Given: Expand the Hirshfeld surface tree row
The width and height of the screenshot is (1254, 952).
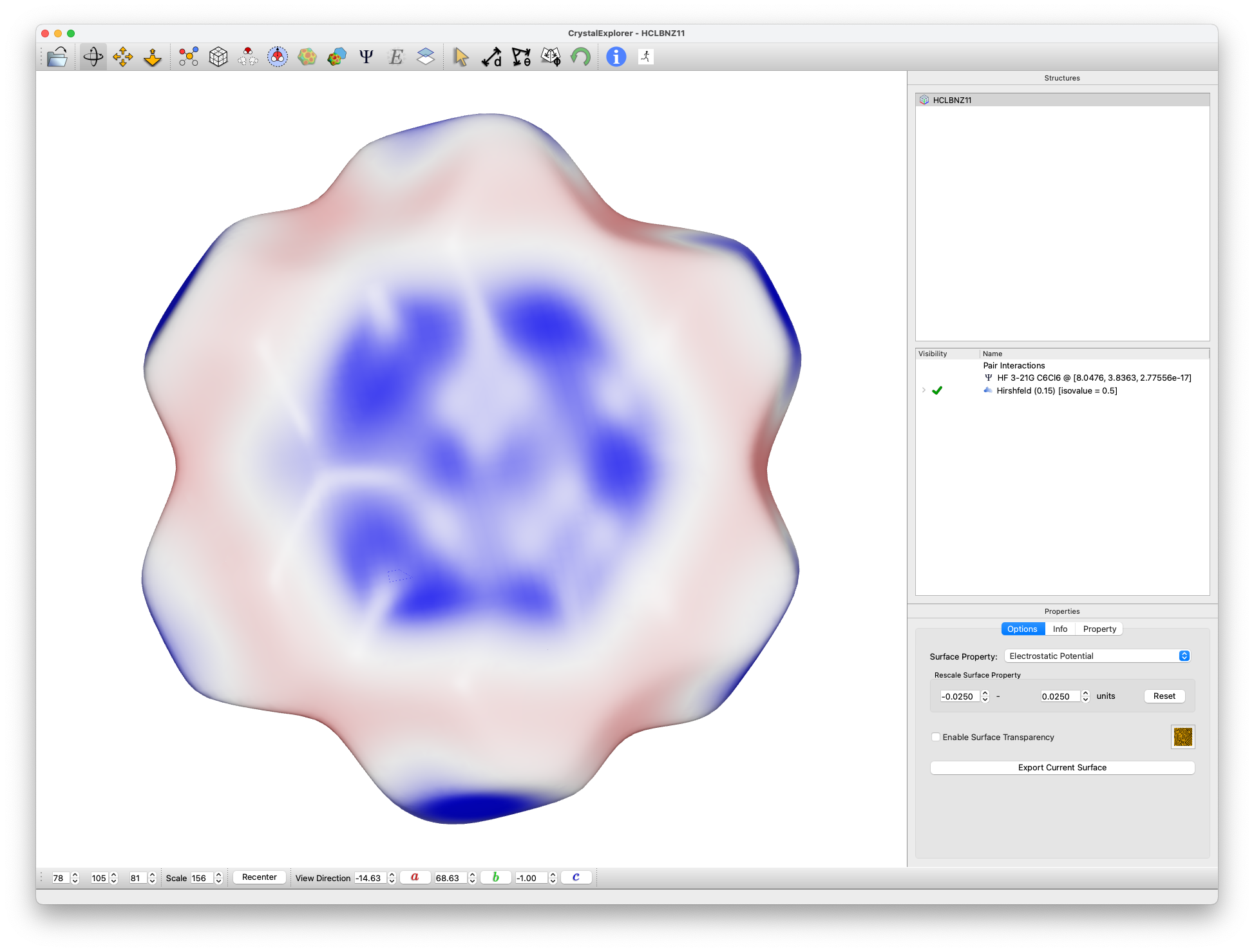Looking at the screenshot, I should click(x=924, y=390).
